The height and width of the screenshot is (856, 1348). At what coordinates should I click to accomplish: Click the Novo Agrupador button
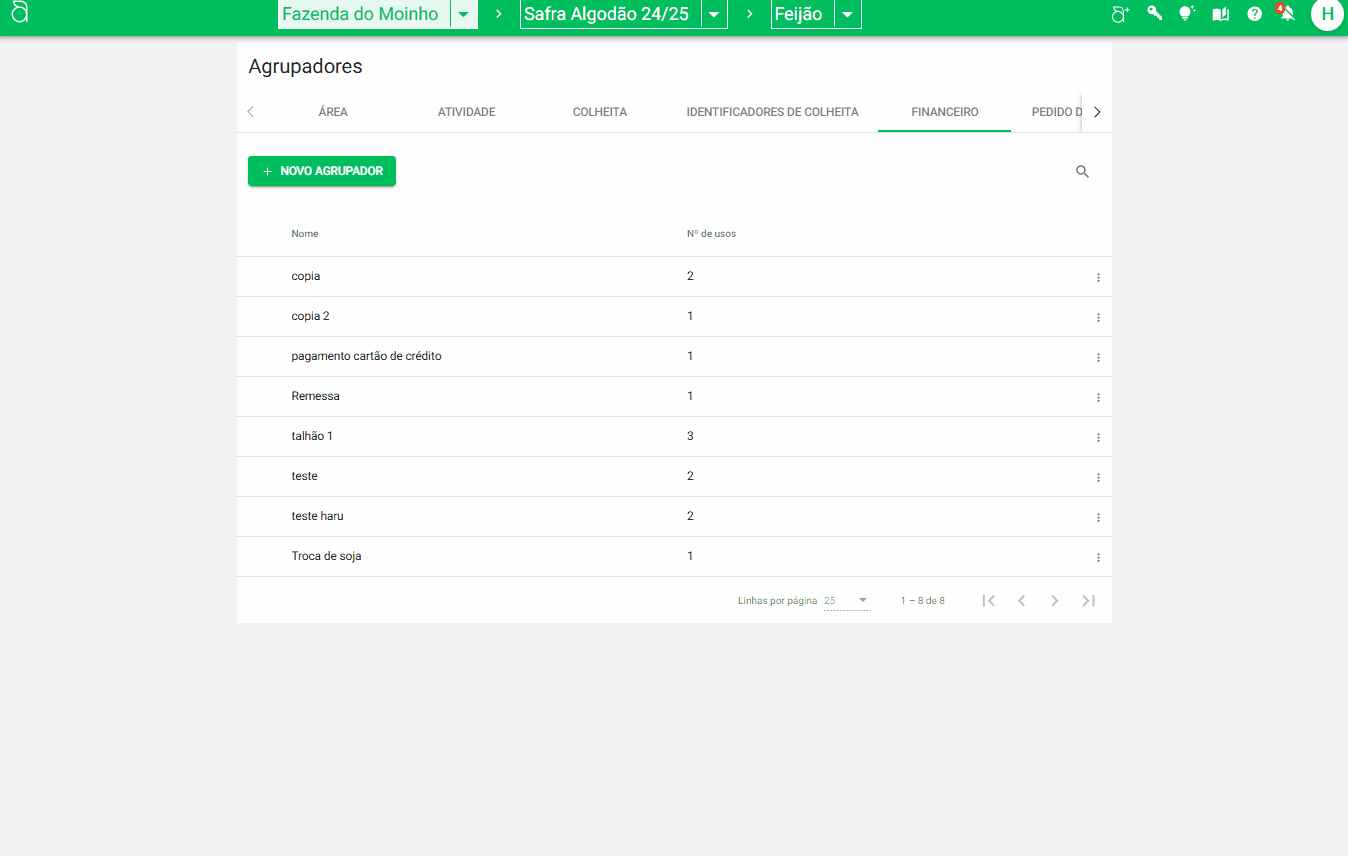[x=322, y=171]
